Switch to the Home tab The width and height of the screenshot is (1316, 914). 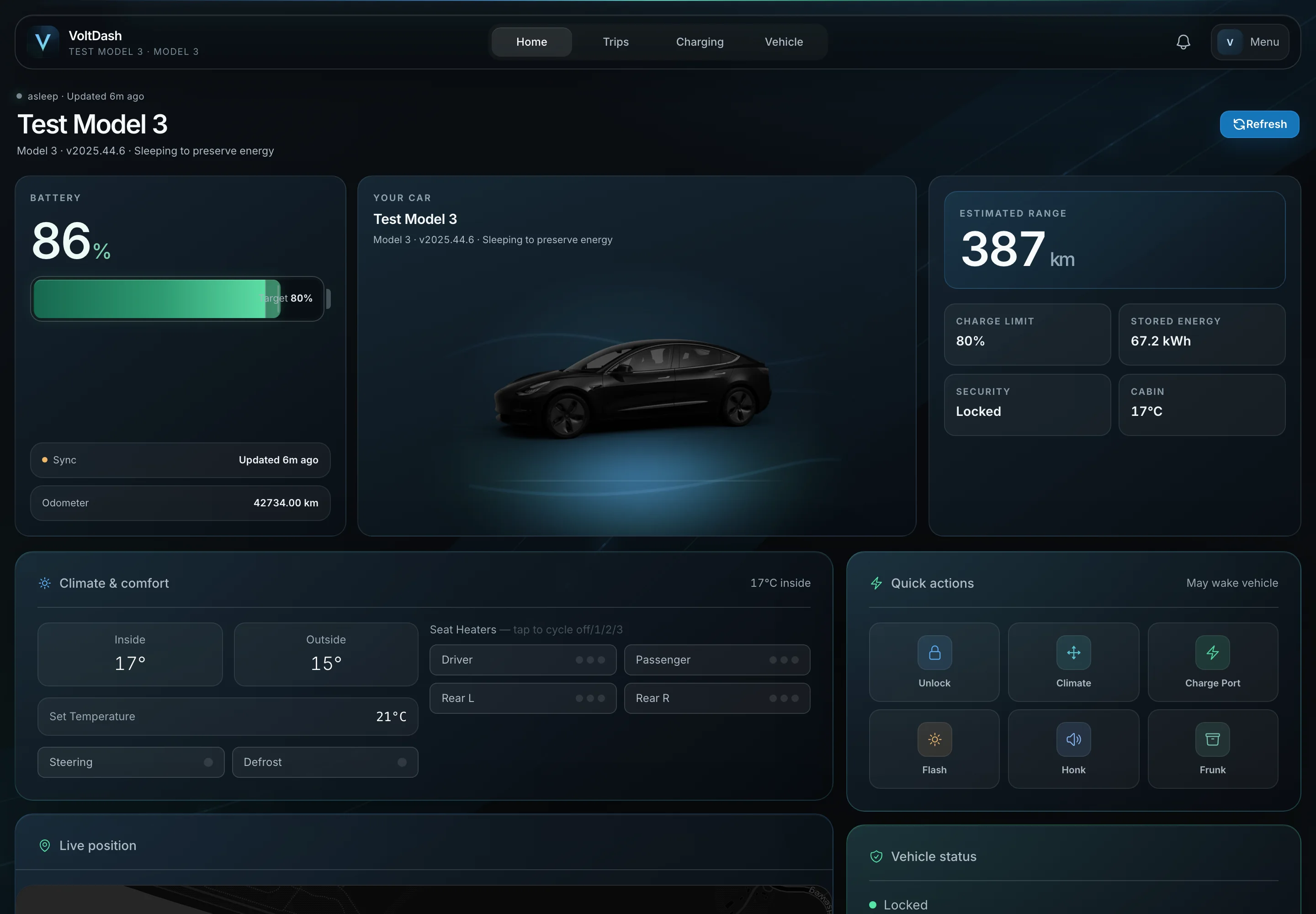click(x=531, y=42)
